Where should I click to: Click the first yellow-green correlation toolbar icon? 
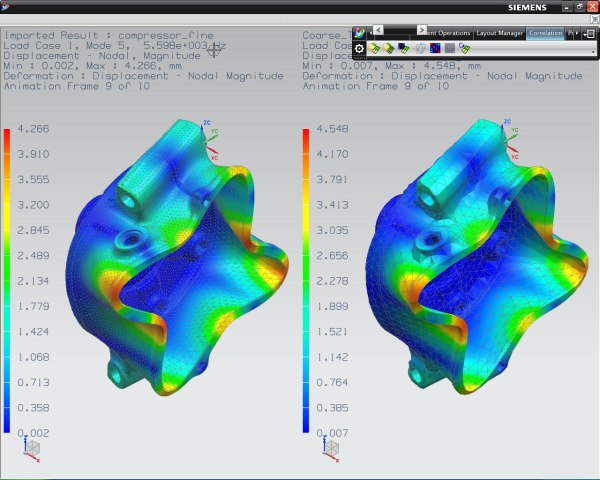coord(375,48)
